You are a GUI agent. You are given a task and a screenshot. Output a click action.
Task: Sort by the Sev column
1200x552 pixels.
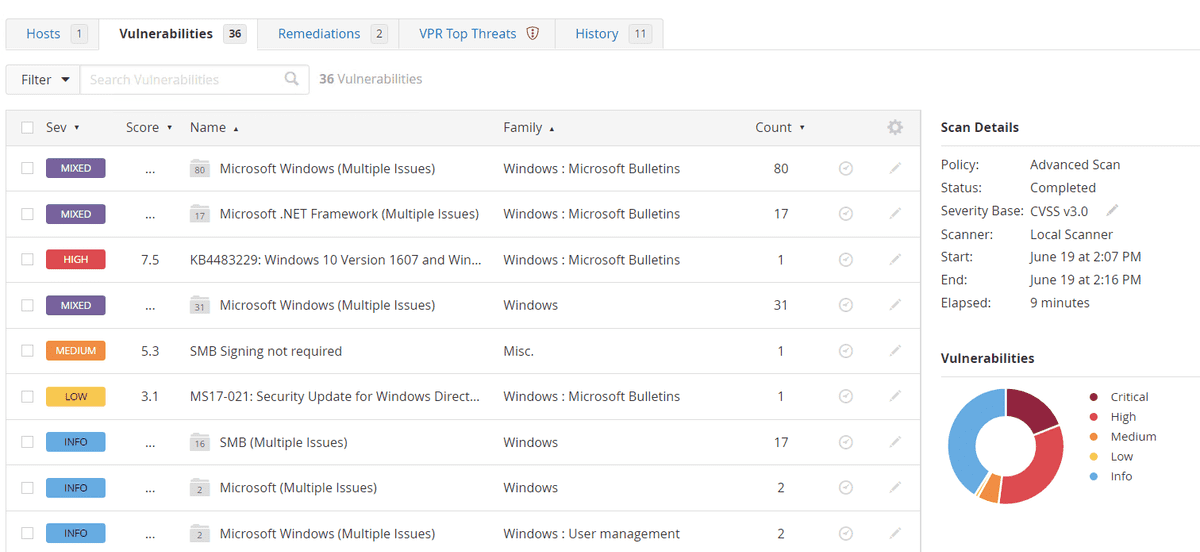click(62, 127)
